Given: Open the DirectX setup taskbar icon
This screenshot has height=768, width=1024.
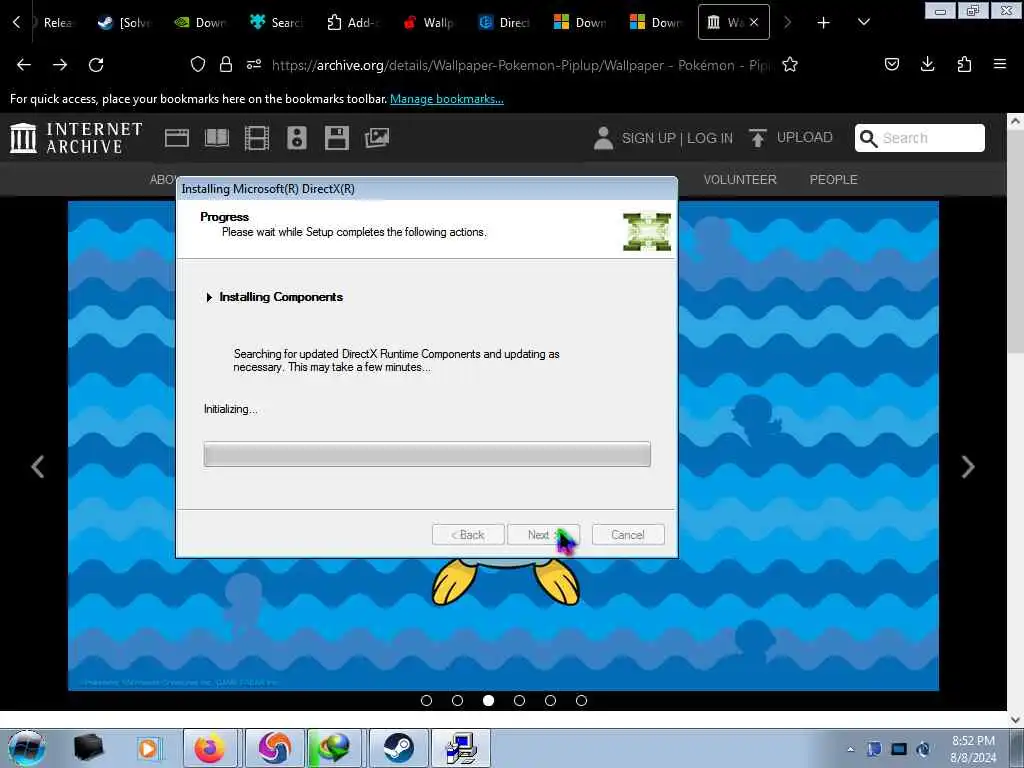Looking at the screenshot, I should [x=461, y=748].
